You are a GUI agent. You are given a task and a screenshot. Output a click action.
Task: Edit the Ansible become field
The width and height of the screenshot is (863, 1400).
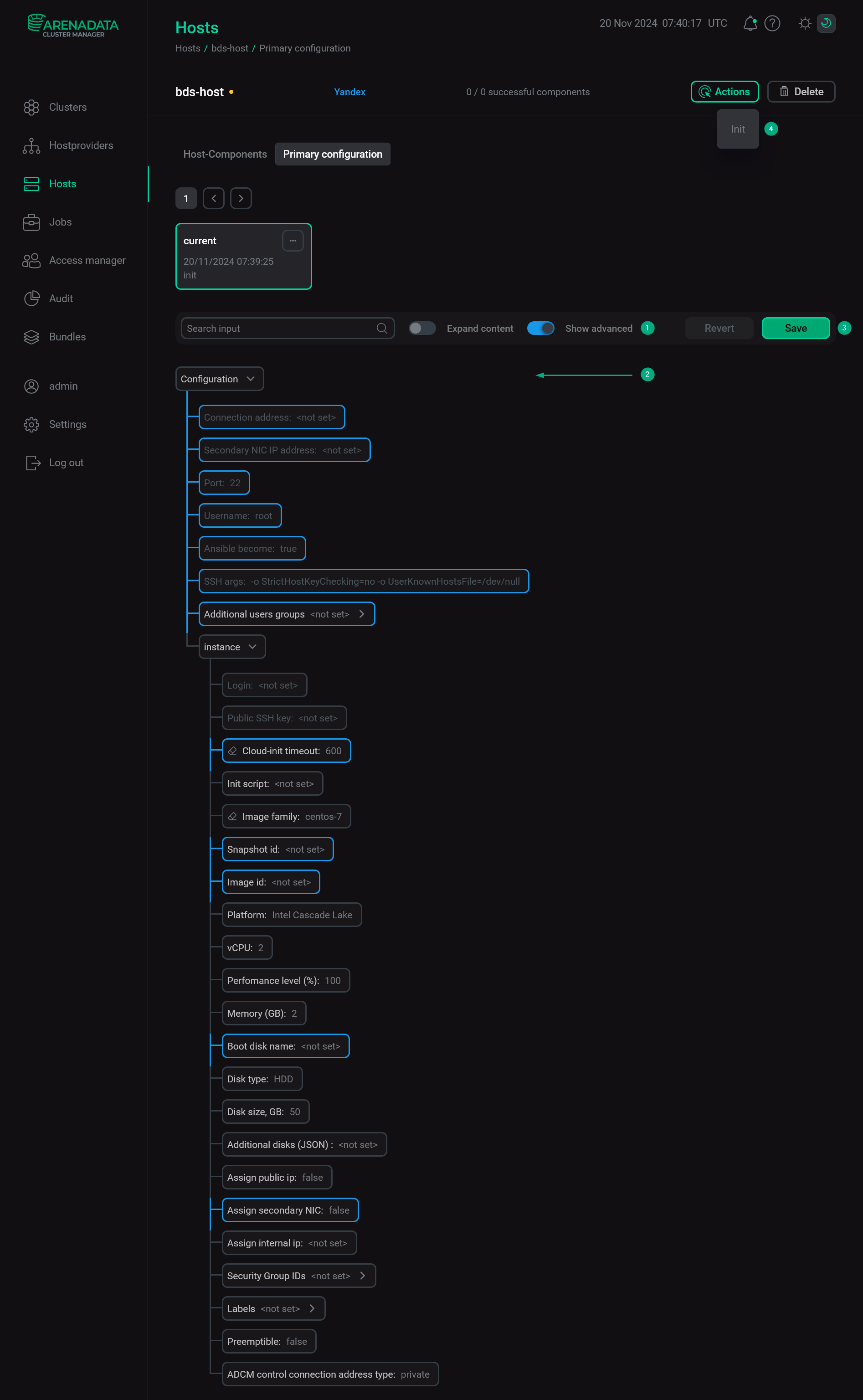[x=252, y=549]
